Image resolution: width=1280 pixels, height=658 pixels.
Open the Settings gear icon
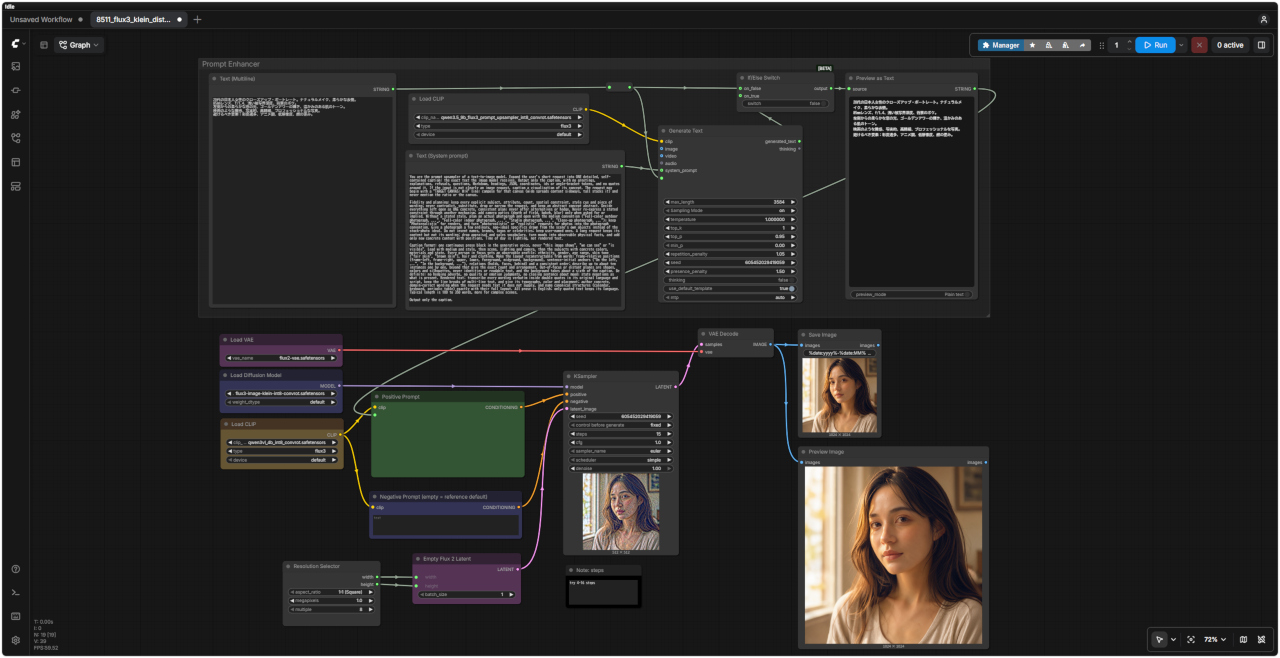point(16,640)
